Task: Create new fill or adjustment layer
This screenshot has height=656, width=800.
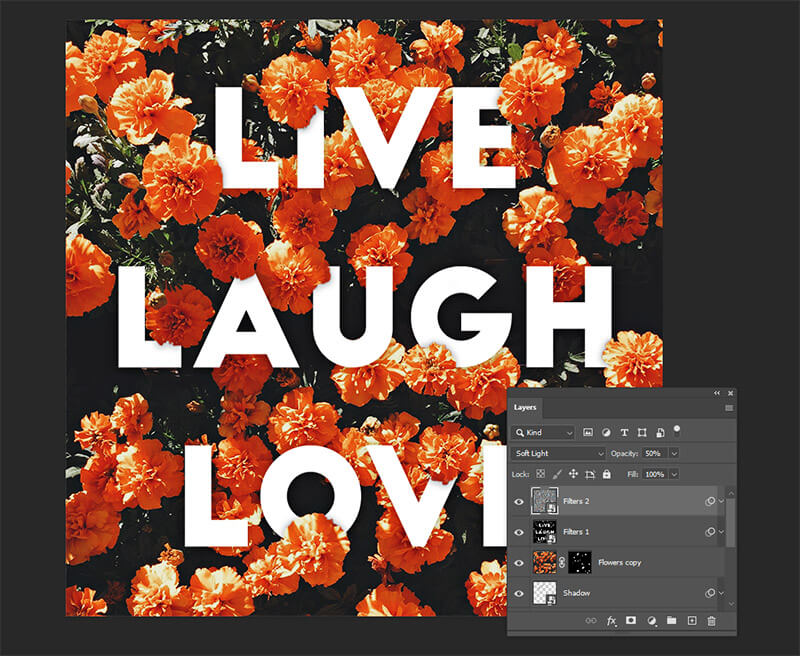Action: 651,621
